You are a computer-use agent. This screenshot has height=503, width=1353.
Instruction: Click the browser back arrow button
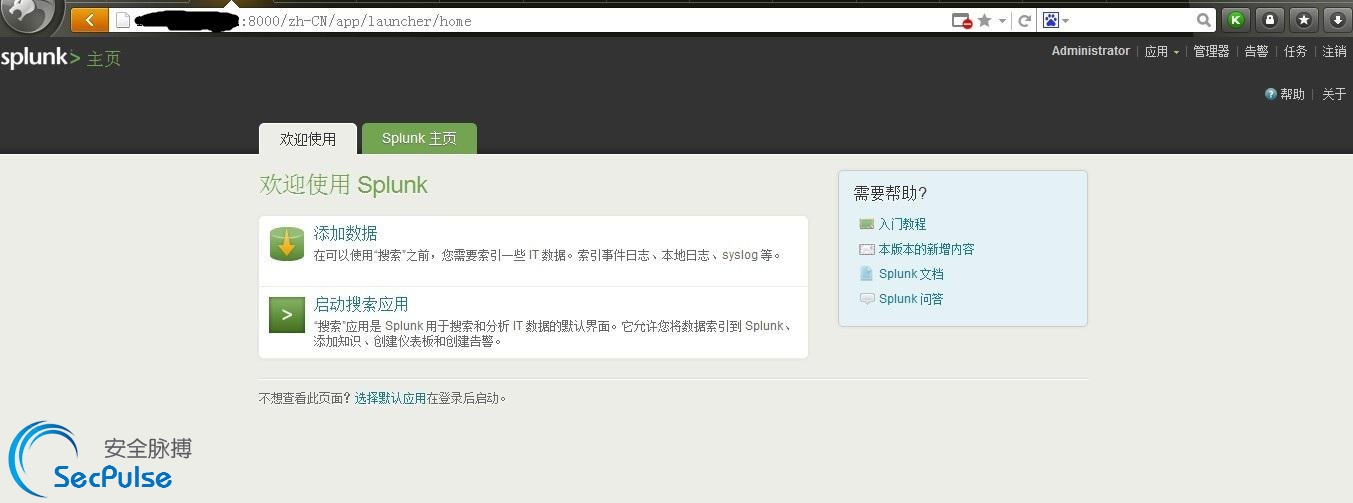click(89, 20)
